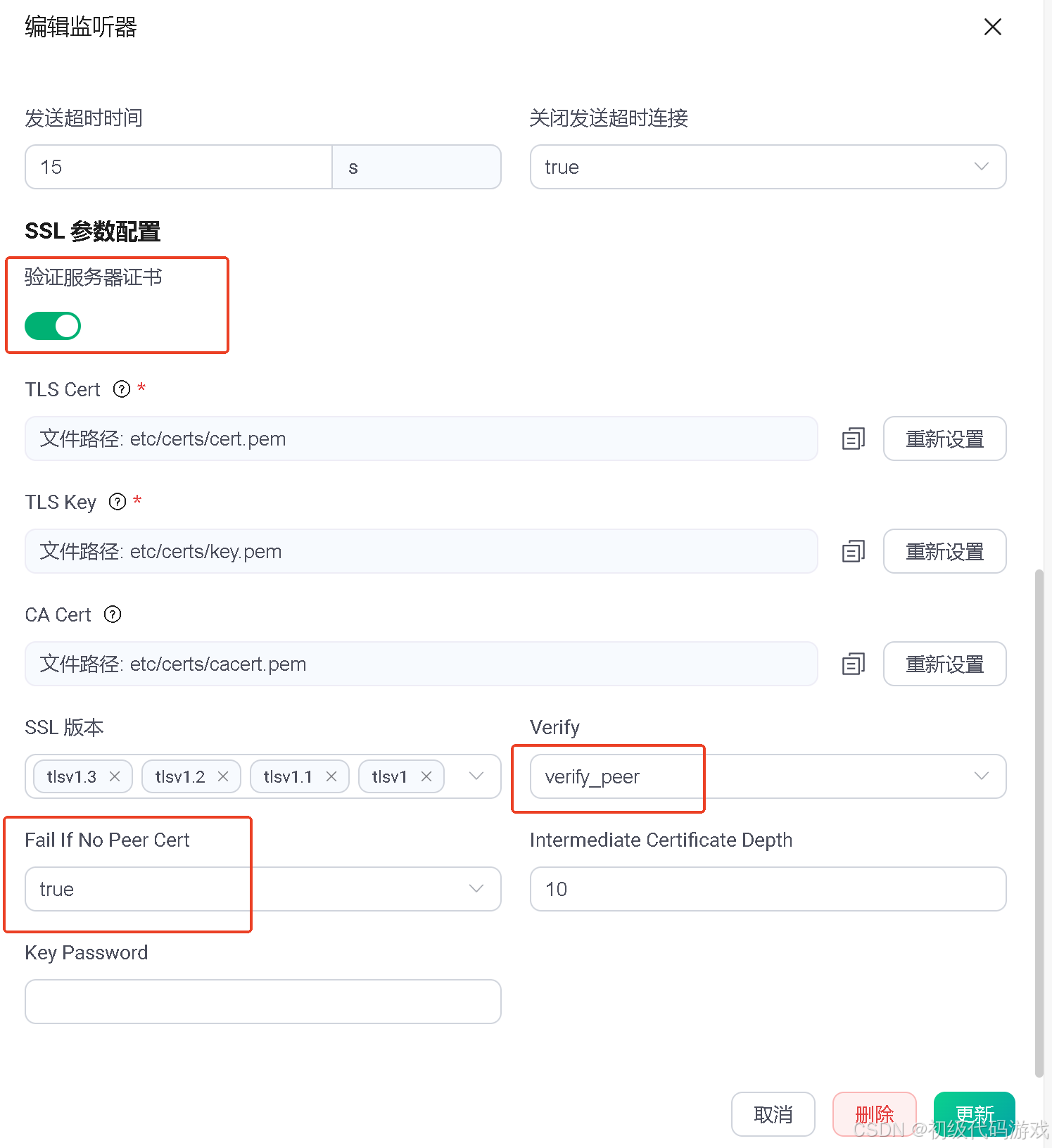1052x1148 pixels.
Task: Click the file icon beside CA Cert path
Action: point(853,664)
